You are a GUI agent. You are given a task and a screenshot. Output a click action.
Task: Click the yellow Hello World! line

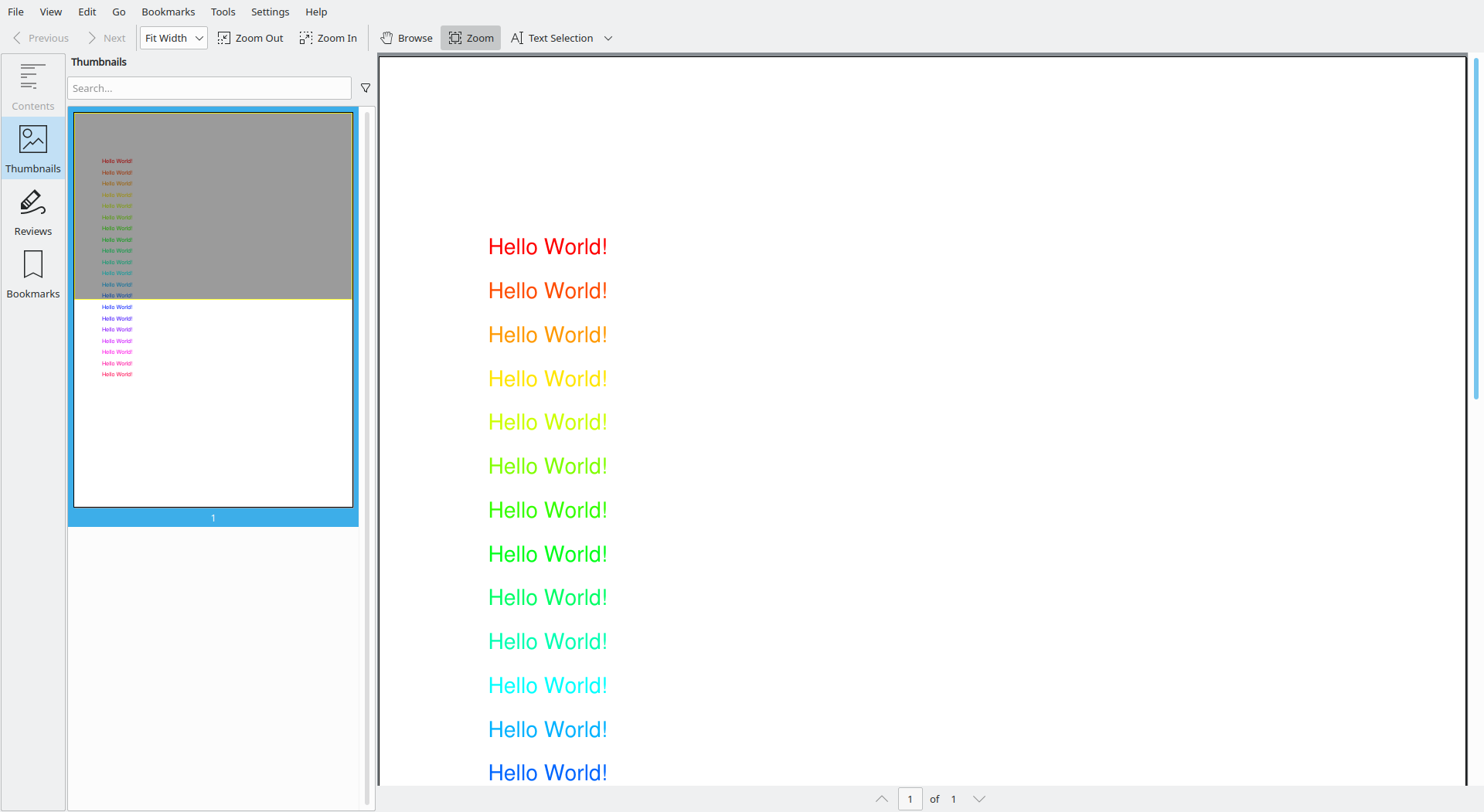click(548, 379)
